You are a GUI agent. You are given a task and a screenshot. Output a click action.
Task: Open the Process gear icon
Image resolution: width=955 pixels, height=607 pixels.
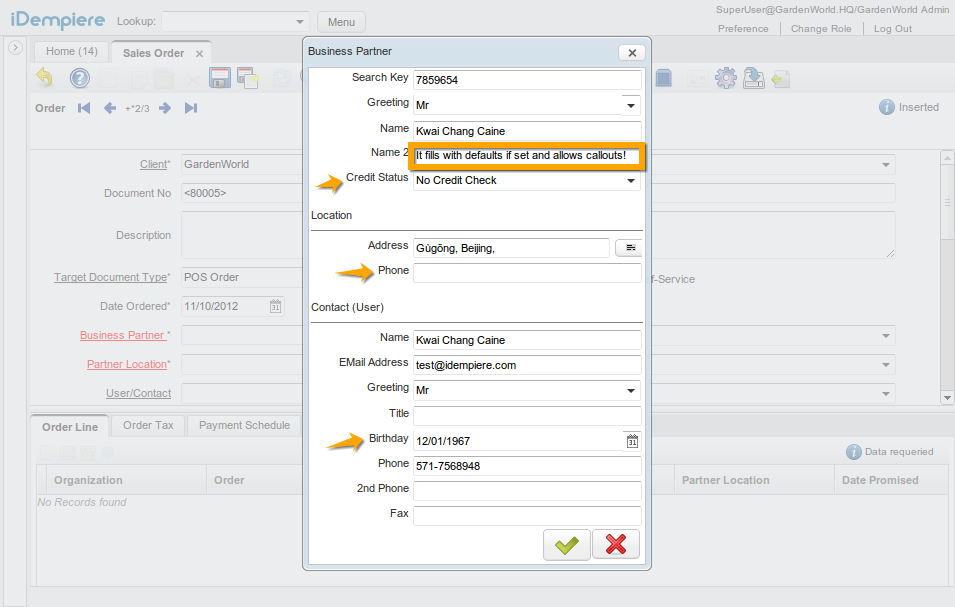point(725,78)
